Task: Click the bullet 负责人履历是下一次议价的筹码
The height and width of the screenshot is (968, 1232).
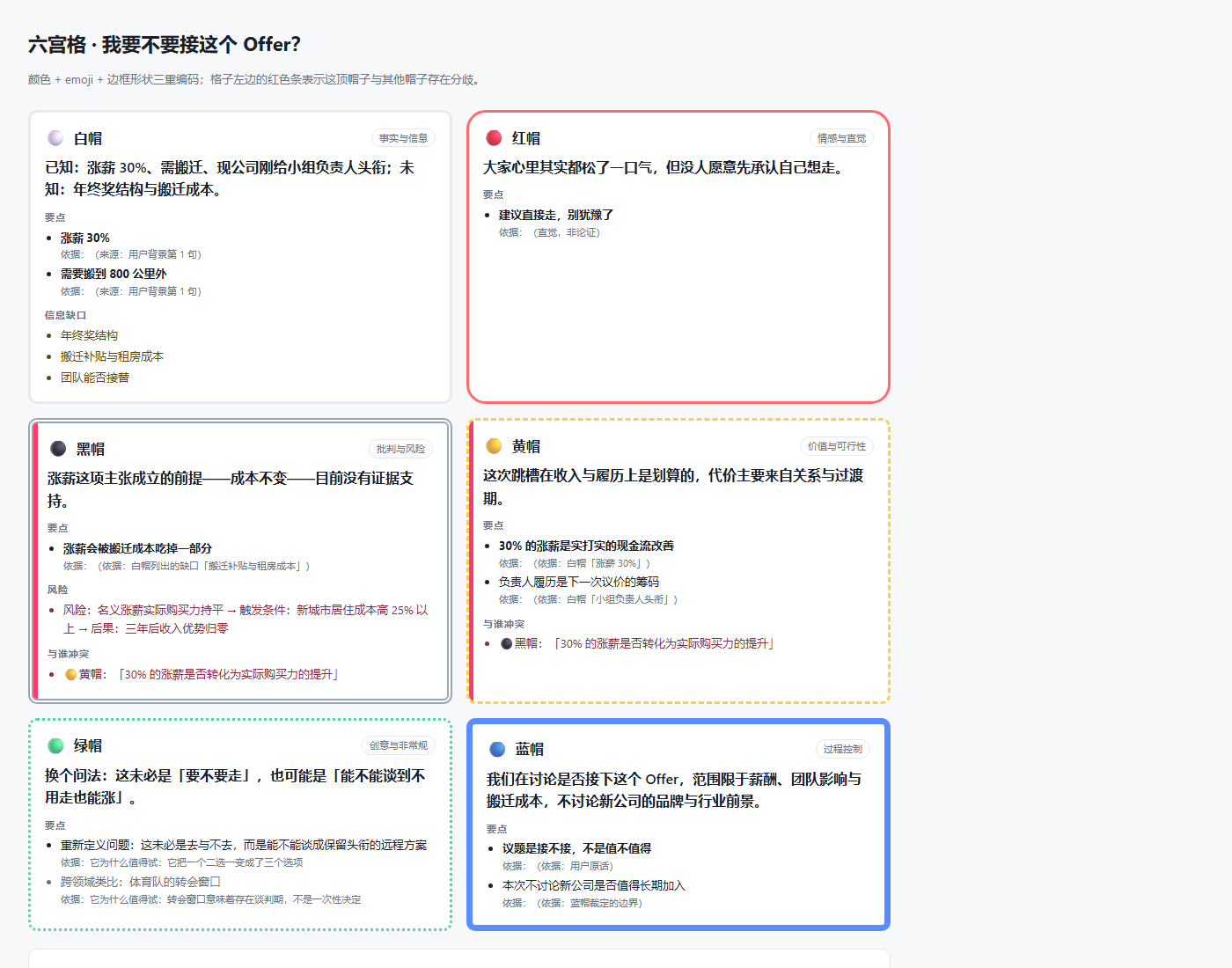Action: point(579,582)
